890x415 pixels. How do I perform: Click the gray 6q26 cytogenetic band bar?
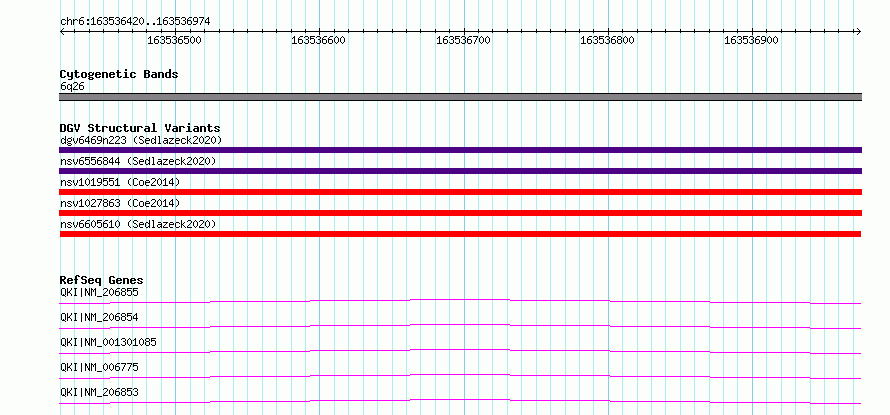460,97
